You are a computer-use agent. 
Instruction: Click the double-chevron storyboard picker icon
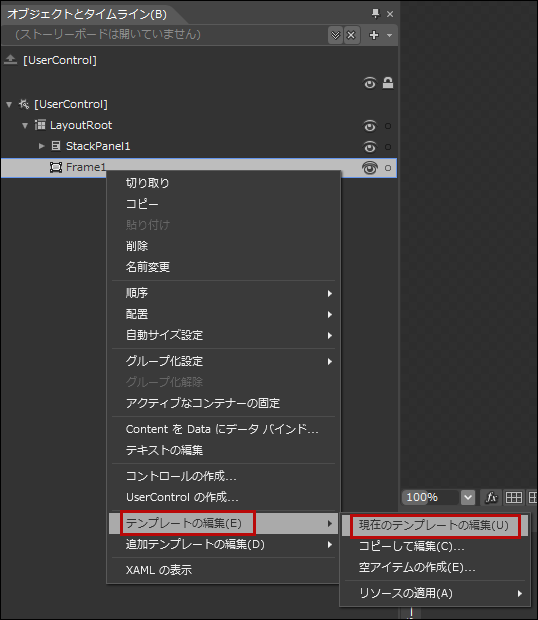click(x=335, y=35)
